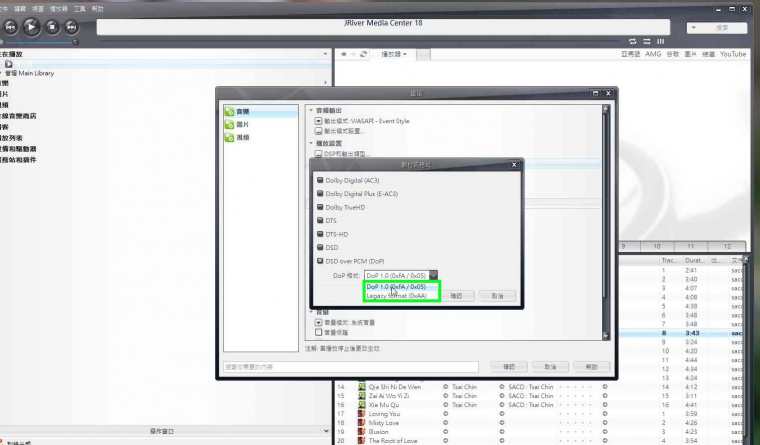
Task: Open the YouTube link in browser bar
Action: 733,54
